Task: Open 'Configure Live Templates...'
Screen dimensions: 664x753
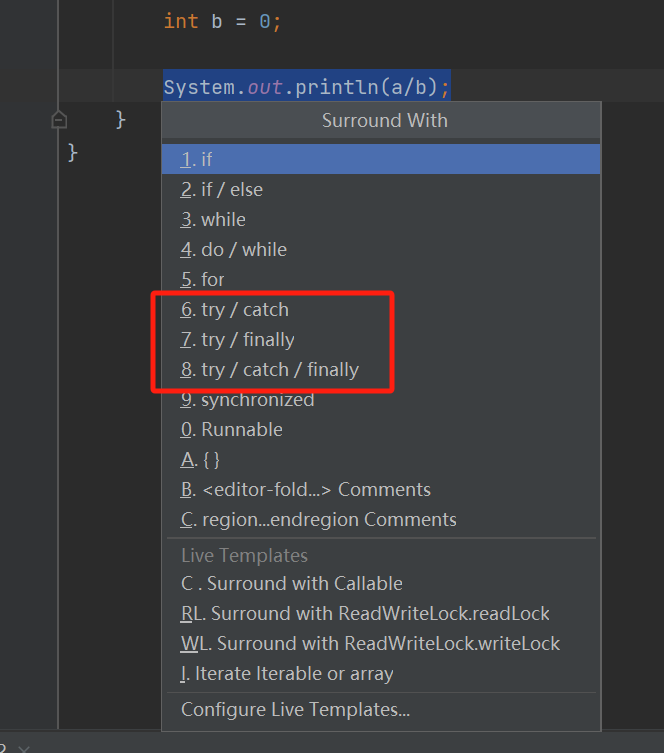Action: point(296,710)
